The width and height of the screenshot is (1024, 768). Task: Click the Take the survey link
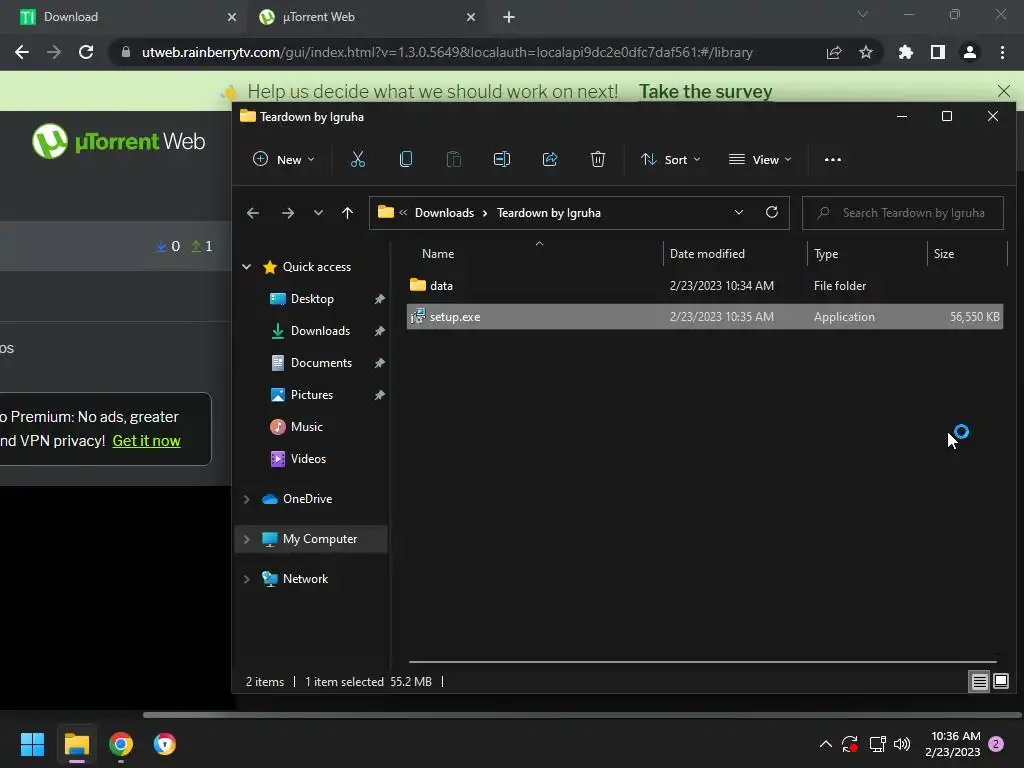(705, 91)
